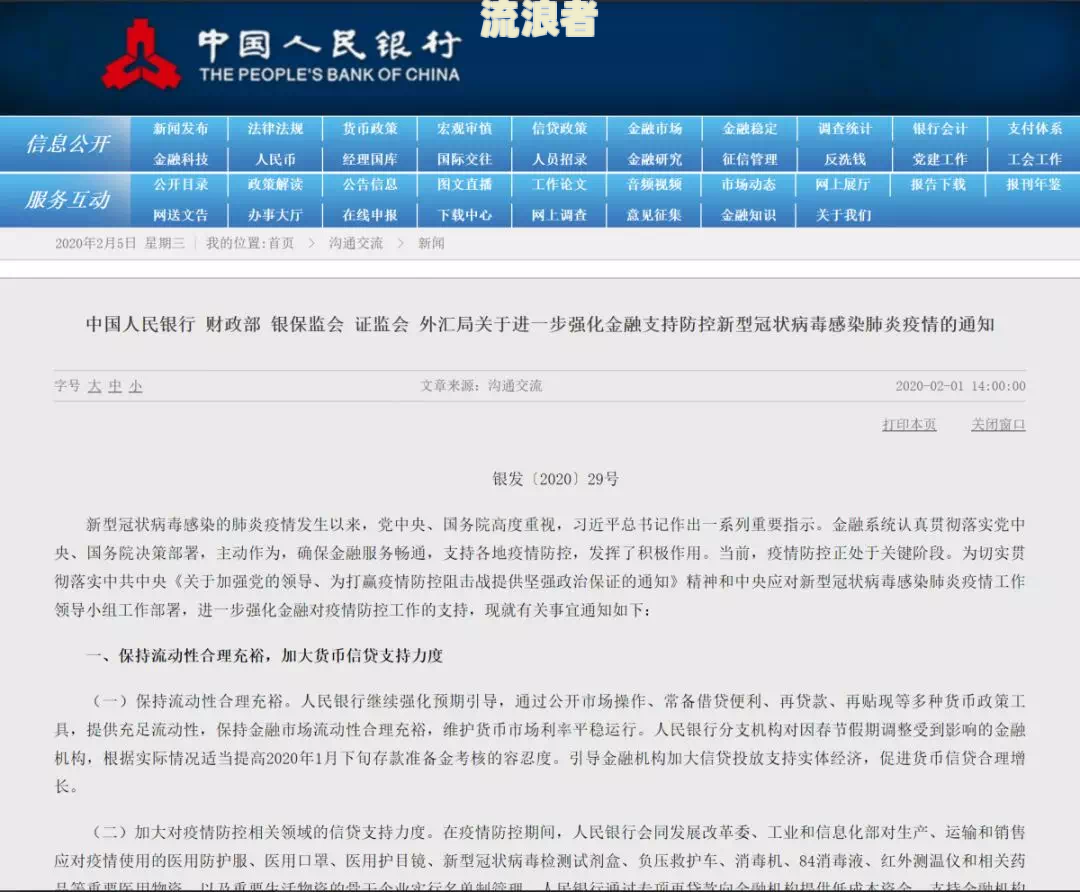Open 沟通交流 in the breadcrumb
Viewport: 1080px width, 892px height.
click(355, 243)
